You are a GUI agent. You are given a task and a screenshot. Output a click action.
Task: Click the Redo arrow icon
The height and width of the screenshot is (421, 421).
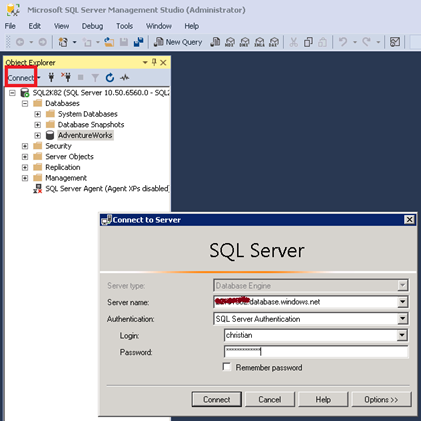[x=366, y=42]
